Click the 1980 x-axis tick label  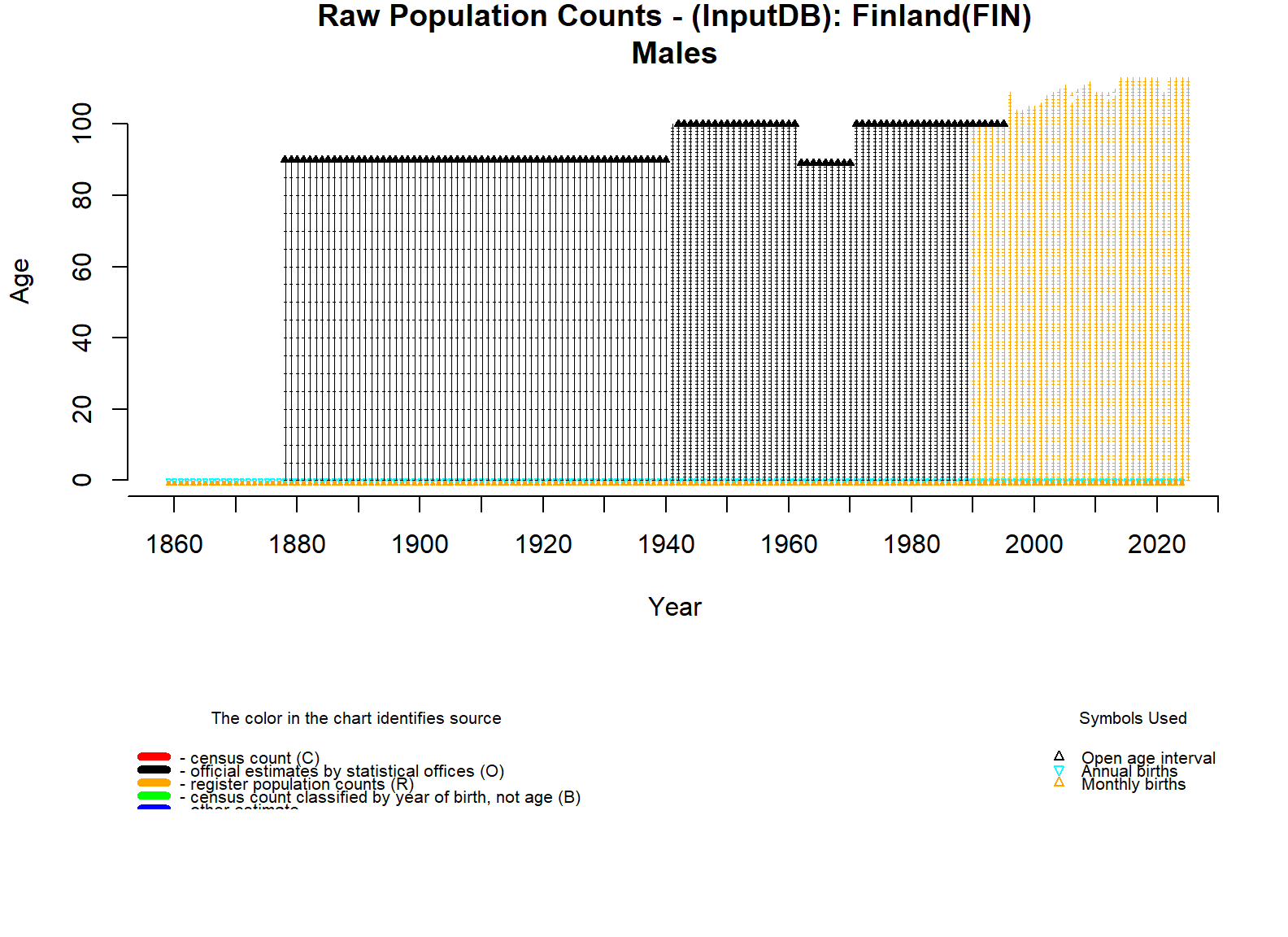click(x=912, y=544)
